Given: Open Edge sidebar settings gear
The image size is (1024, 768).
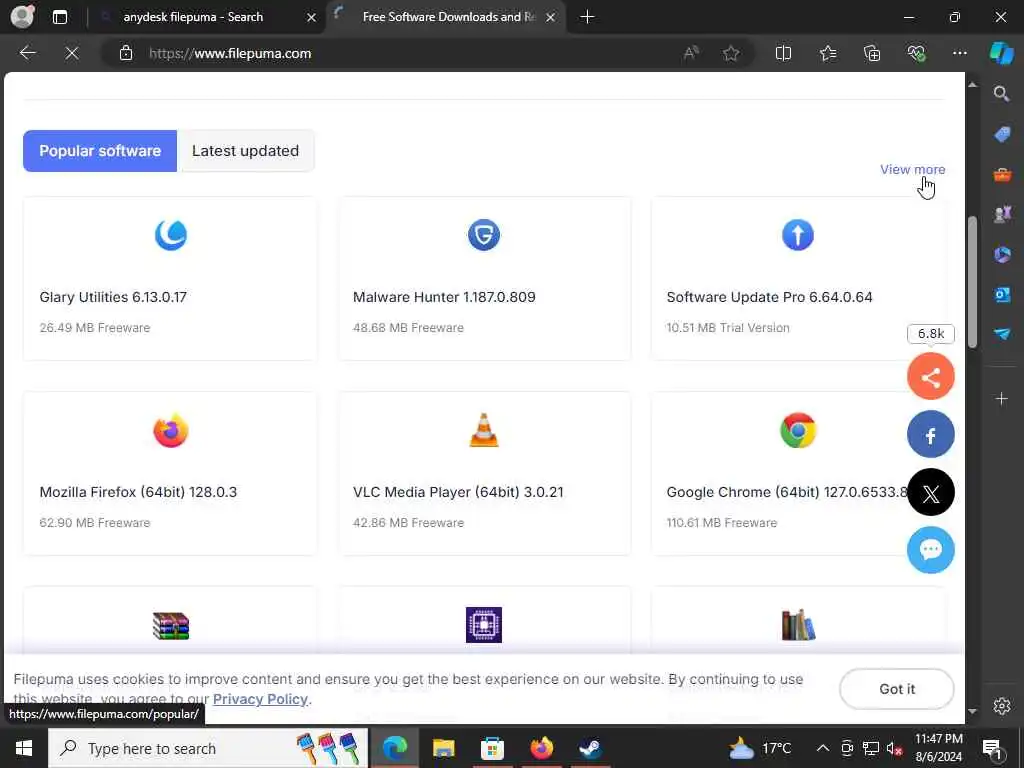Looking at the screenshot, I should coord(1002,706).
